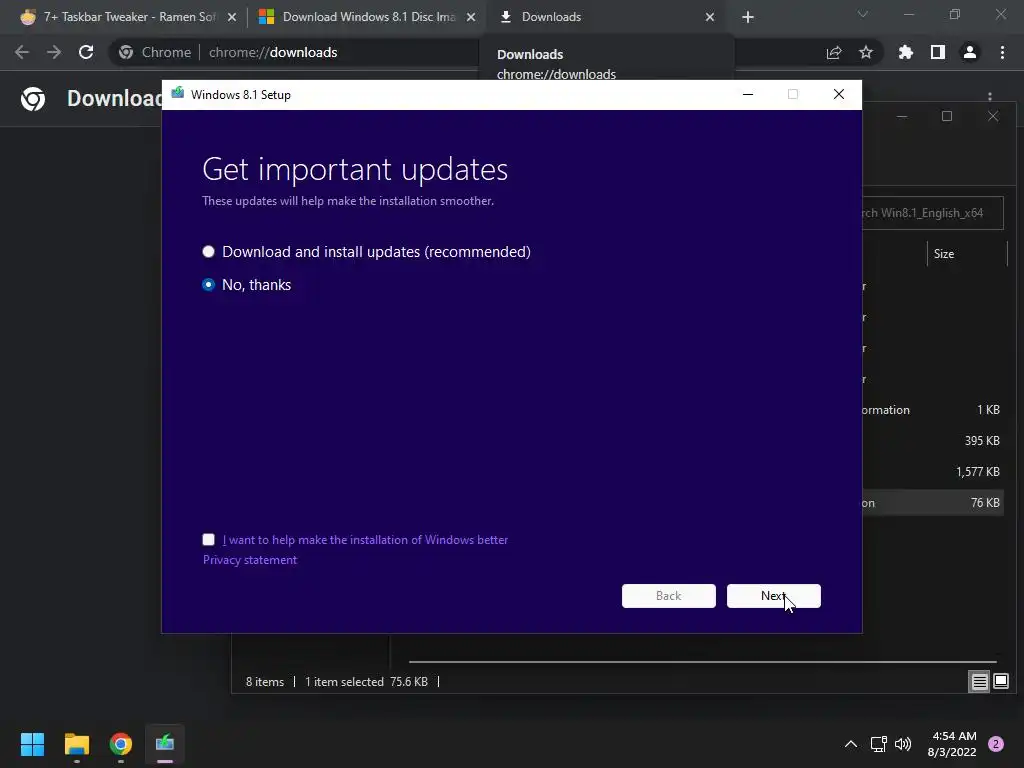Check I want to help make installation better

coord(208,539)
